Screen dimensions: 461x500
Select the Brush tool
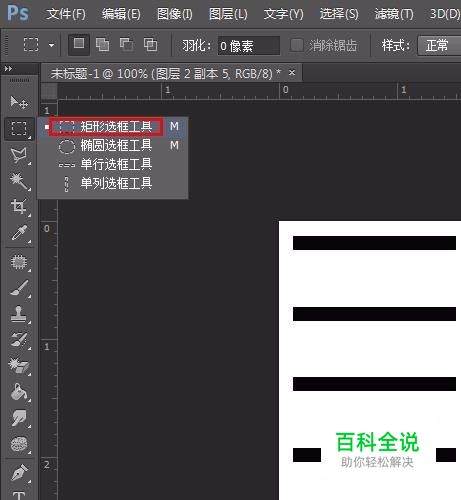click(x=19, y=288)
